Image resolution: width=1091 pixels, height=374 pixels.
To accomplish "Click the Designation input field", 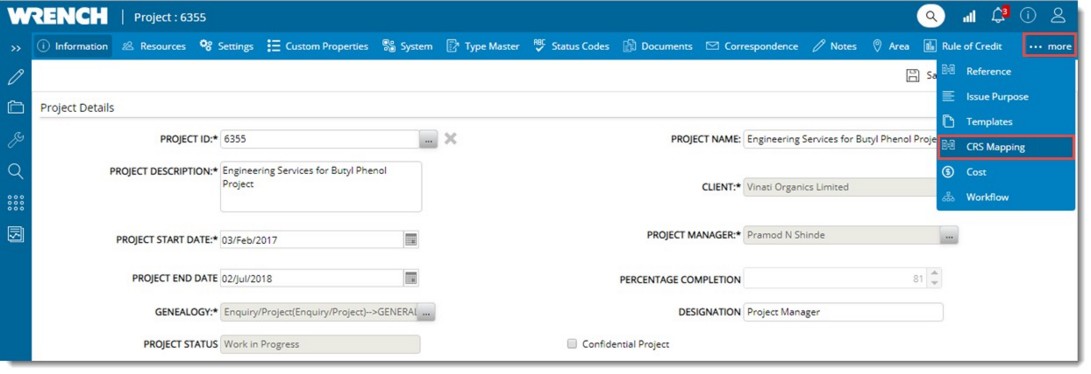I will (x=843, y=312).
